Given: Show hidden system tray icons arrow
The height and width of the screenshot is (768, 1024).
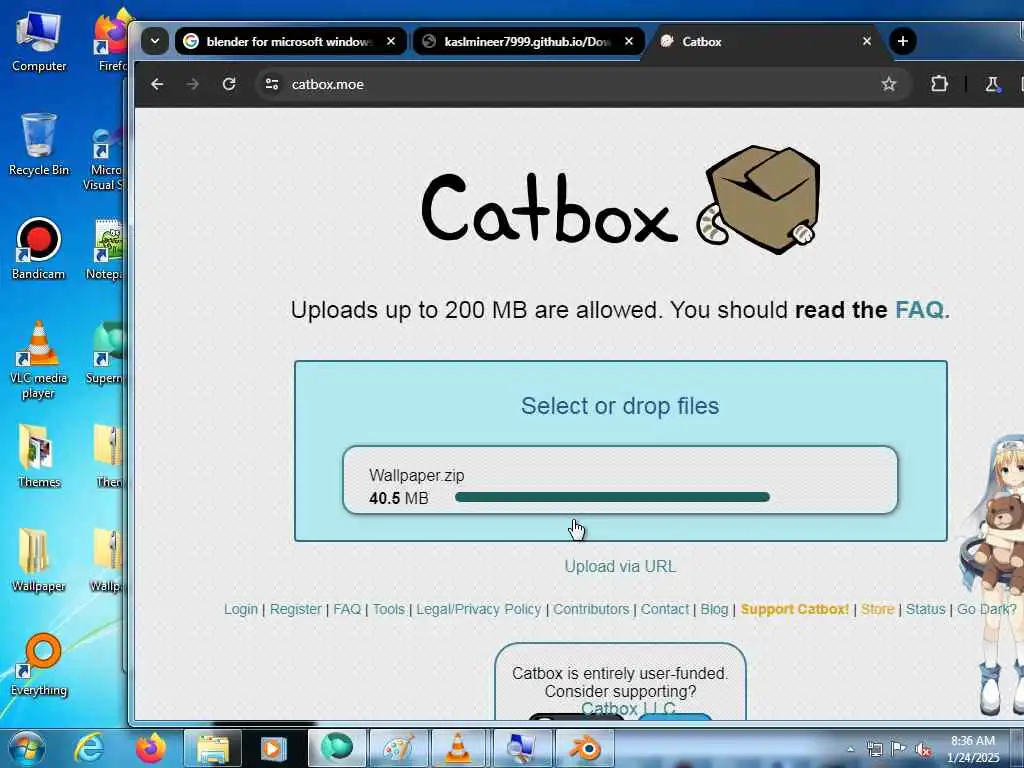Looking at the screenshot, I should (850, 749).
